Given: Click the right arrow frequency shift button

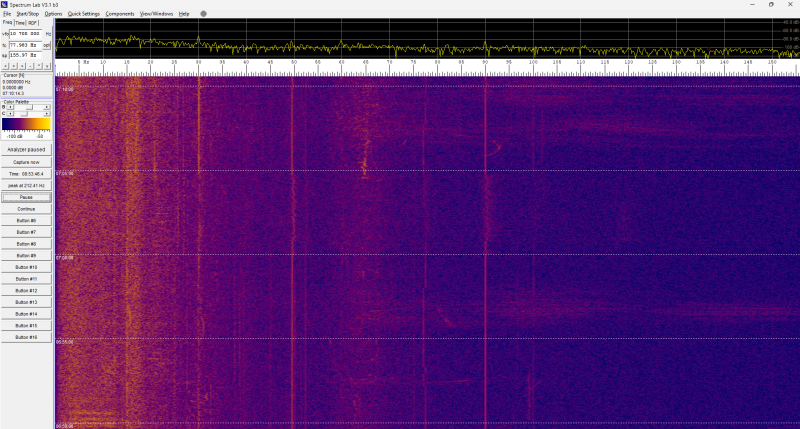Looking at the screenshot, I should click(13, 66).
